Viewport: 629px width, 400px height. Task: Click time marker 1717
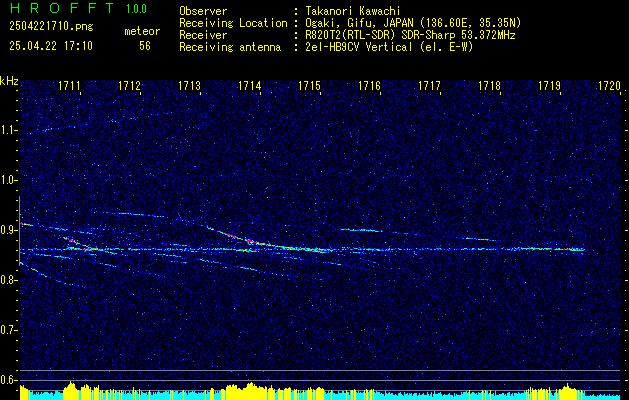[429, 86]
